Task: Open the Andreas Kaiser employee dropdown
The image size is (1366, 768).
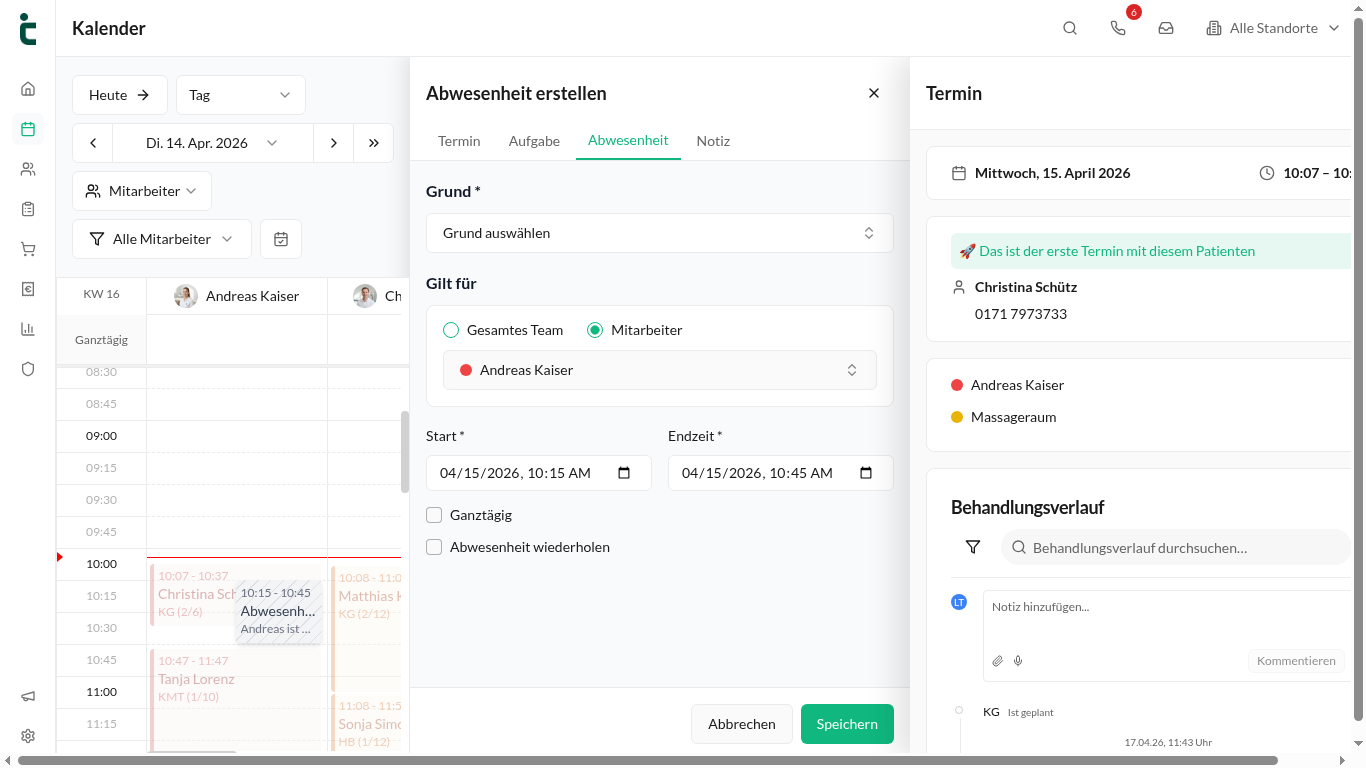Action: coord(660,370)
